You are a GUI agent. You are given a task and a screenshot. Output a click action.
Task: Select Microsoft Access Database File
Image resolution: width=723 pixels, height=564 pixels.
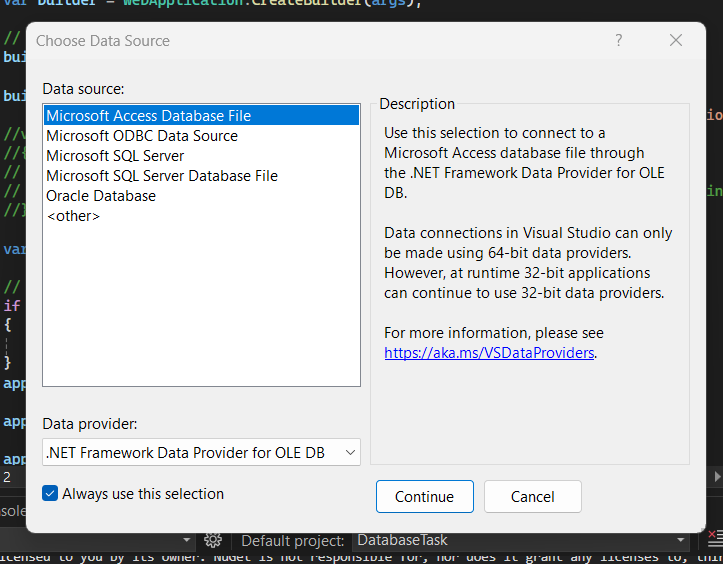(x=149, y=116)
